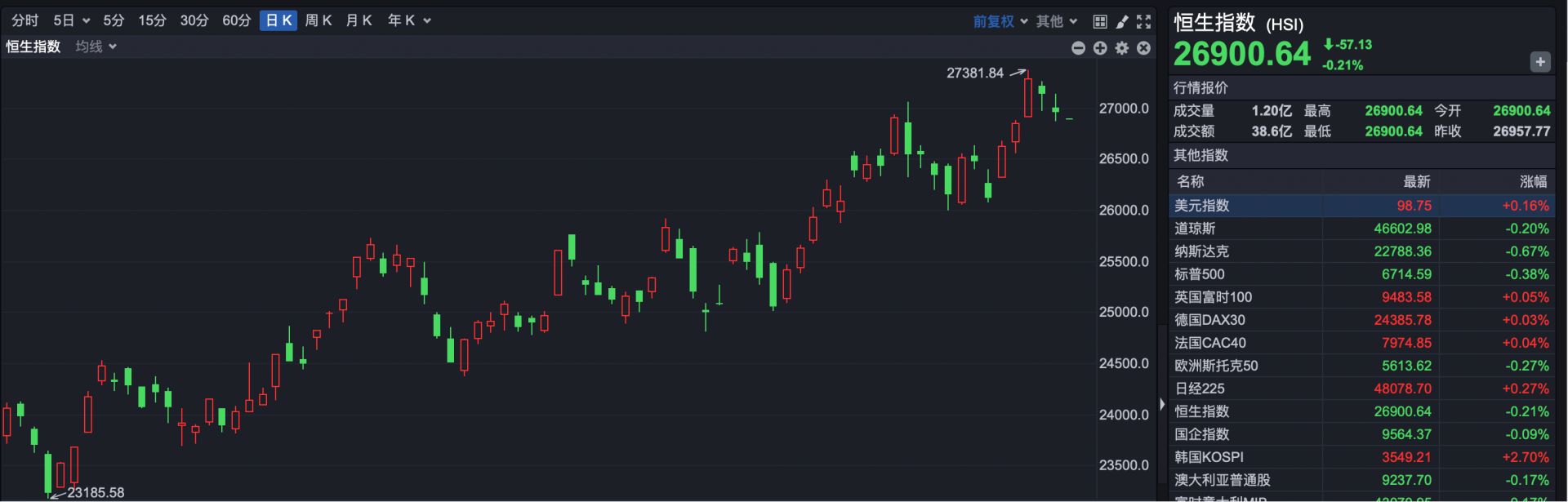This screenshot has height=502, width=1568.
Task: Select the 60分 timeframe tab
Action: coord(236,20)
